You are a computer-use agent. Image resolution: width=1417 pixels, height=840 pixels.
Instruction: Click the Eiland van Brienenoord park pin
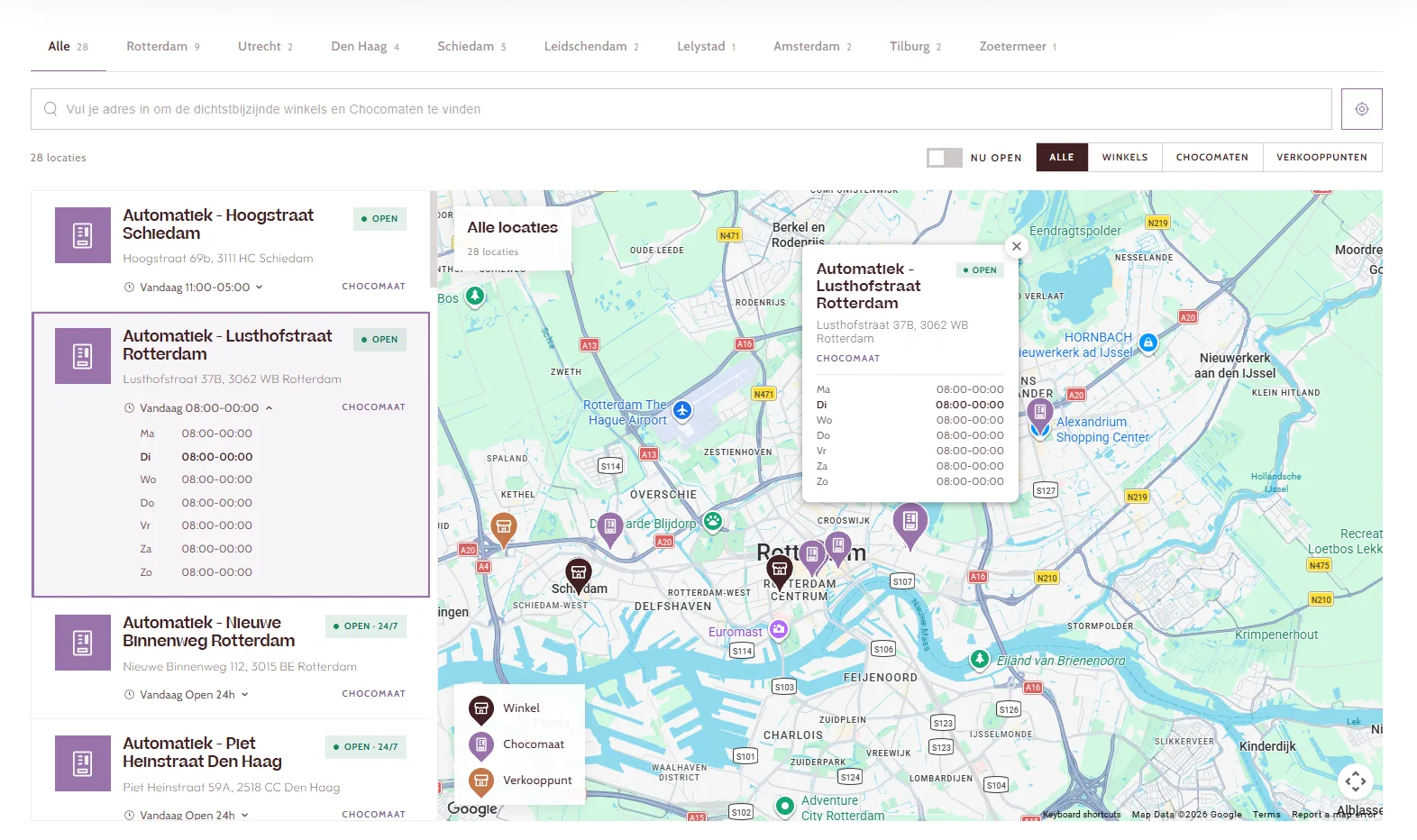coord(980,660)
